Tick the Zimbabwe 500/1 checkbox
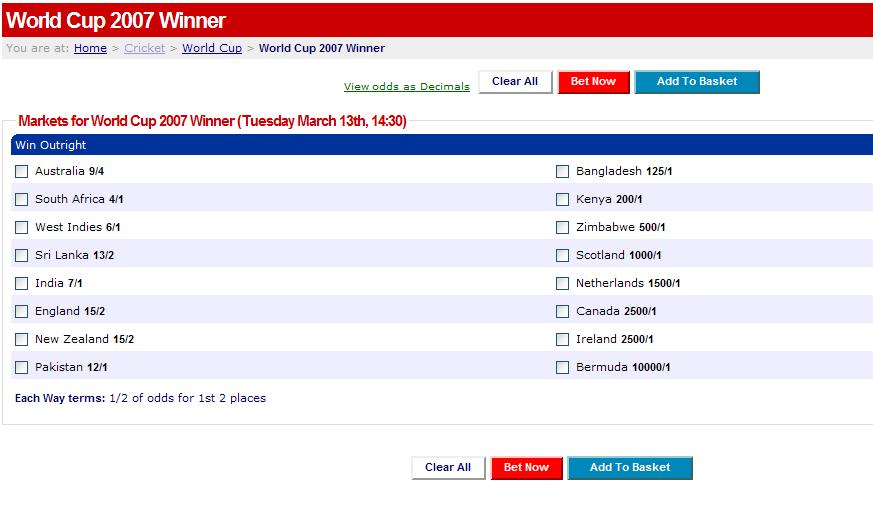Screen dimensions: 873x512 (x=563, y=228)
